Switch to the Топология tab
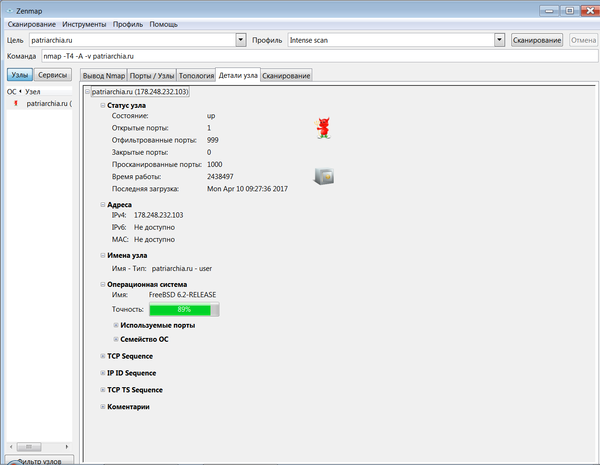Image resolution: width=600 pixels, height=465 pixels. point(196,76)
